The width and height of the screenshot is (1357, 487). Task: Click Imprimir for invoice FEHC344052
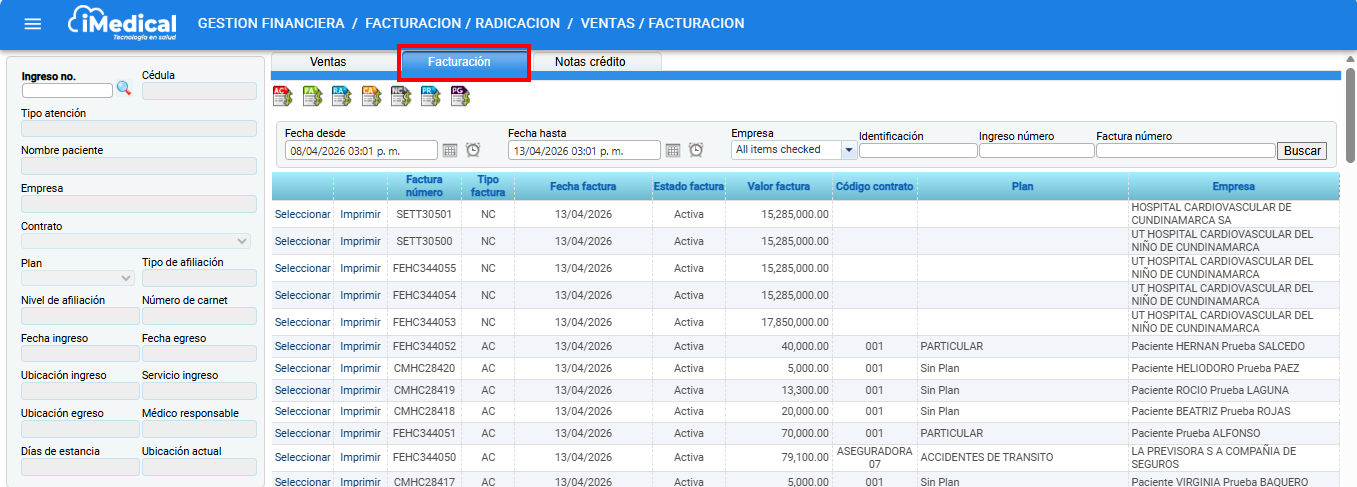tap(360, 347)
